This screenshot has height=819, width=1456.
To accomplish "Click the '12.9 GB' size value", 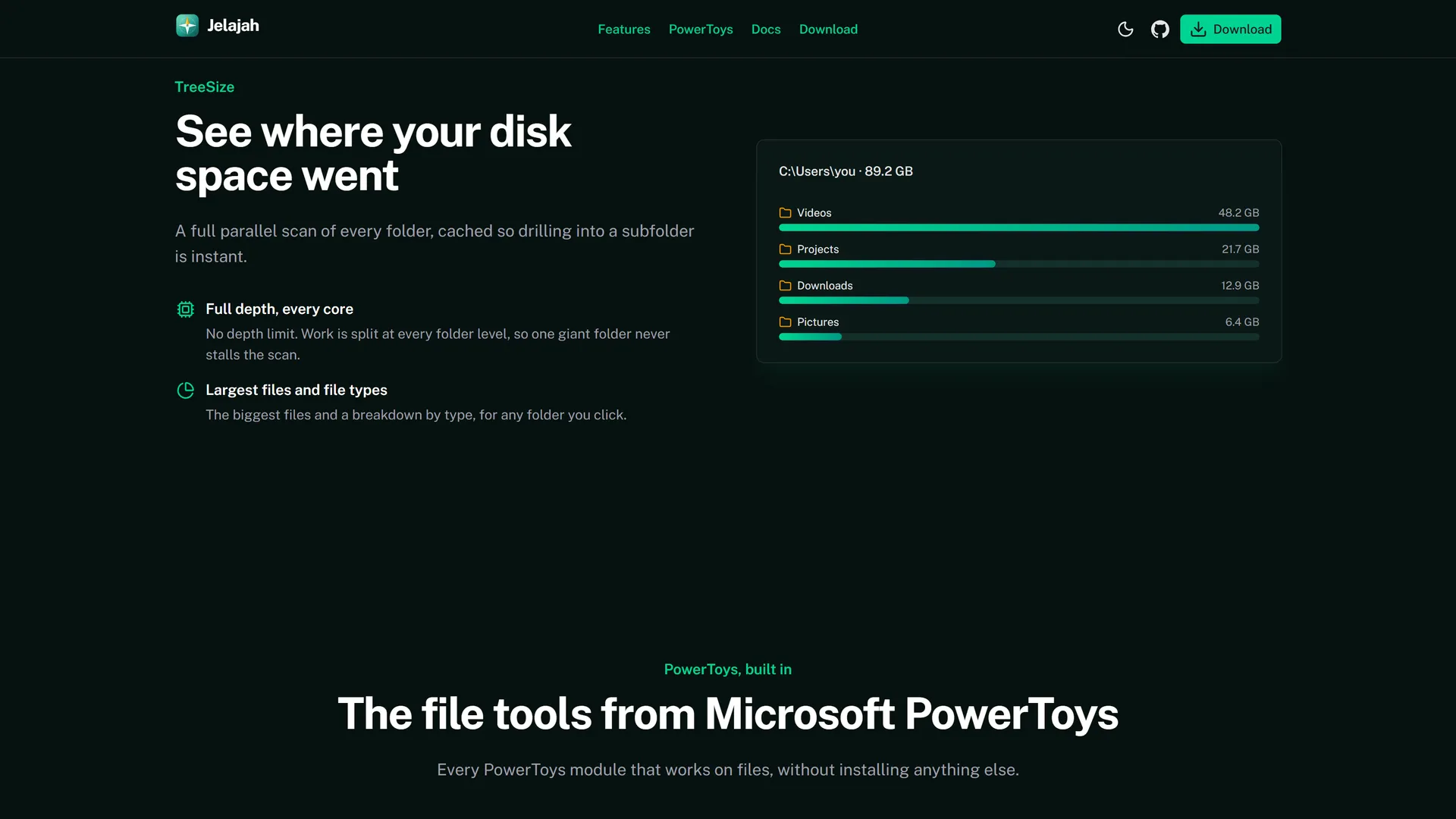I will 1240,286.
